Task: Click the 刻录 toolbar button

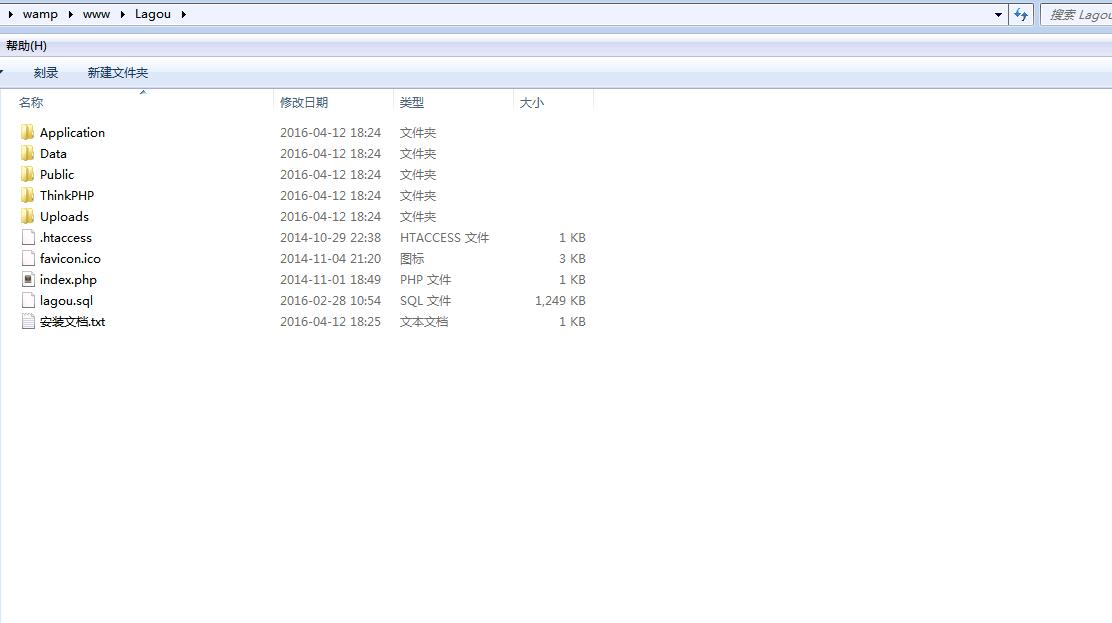Action: pos(46,73)
